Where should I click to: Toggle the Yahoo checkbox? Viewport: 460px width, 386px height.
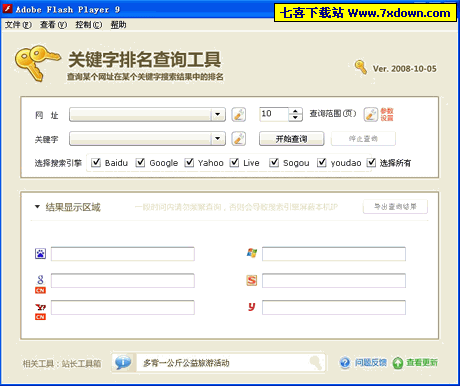189,162
